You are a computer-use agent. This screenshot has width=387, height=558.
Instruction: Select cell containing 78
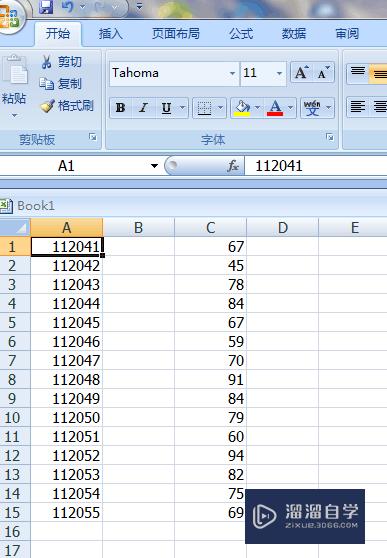point(210,284)
